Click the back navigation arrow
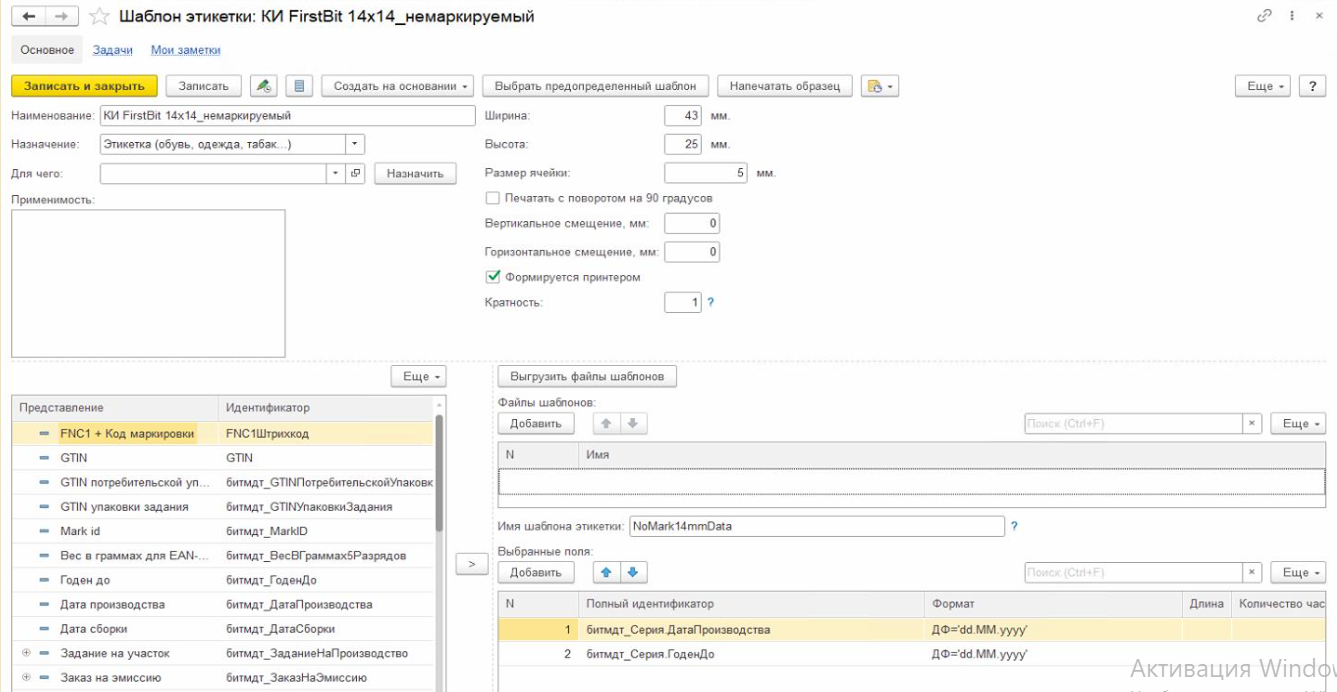 [28, 16]
